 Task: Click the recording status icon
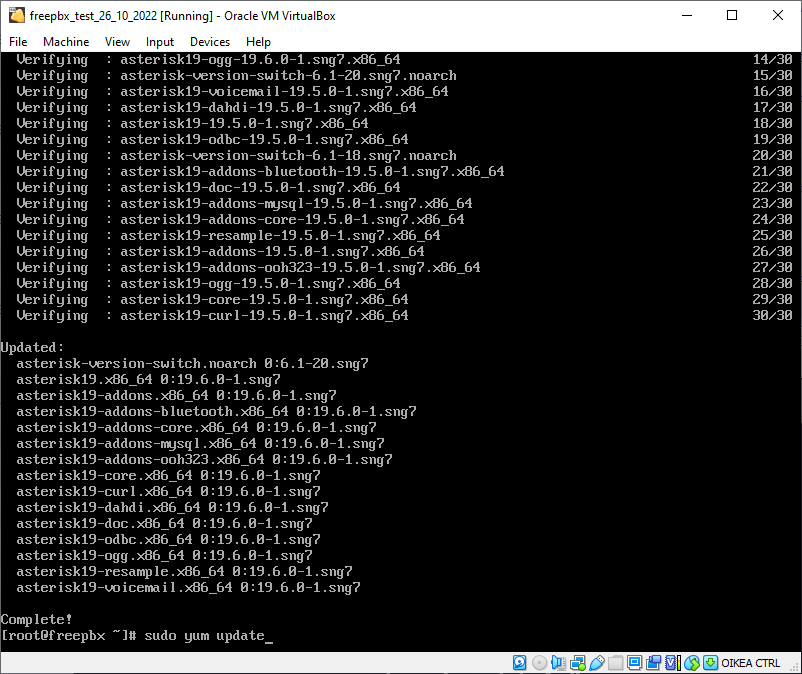pos(654,663)
